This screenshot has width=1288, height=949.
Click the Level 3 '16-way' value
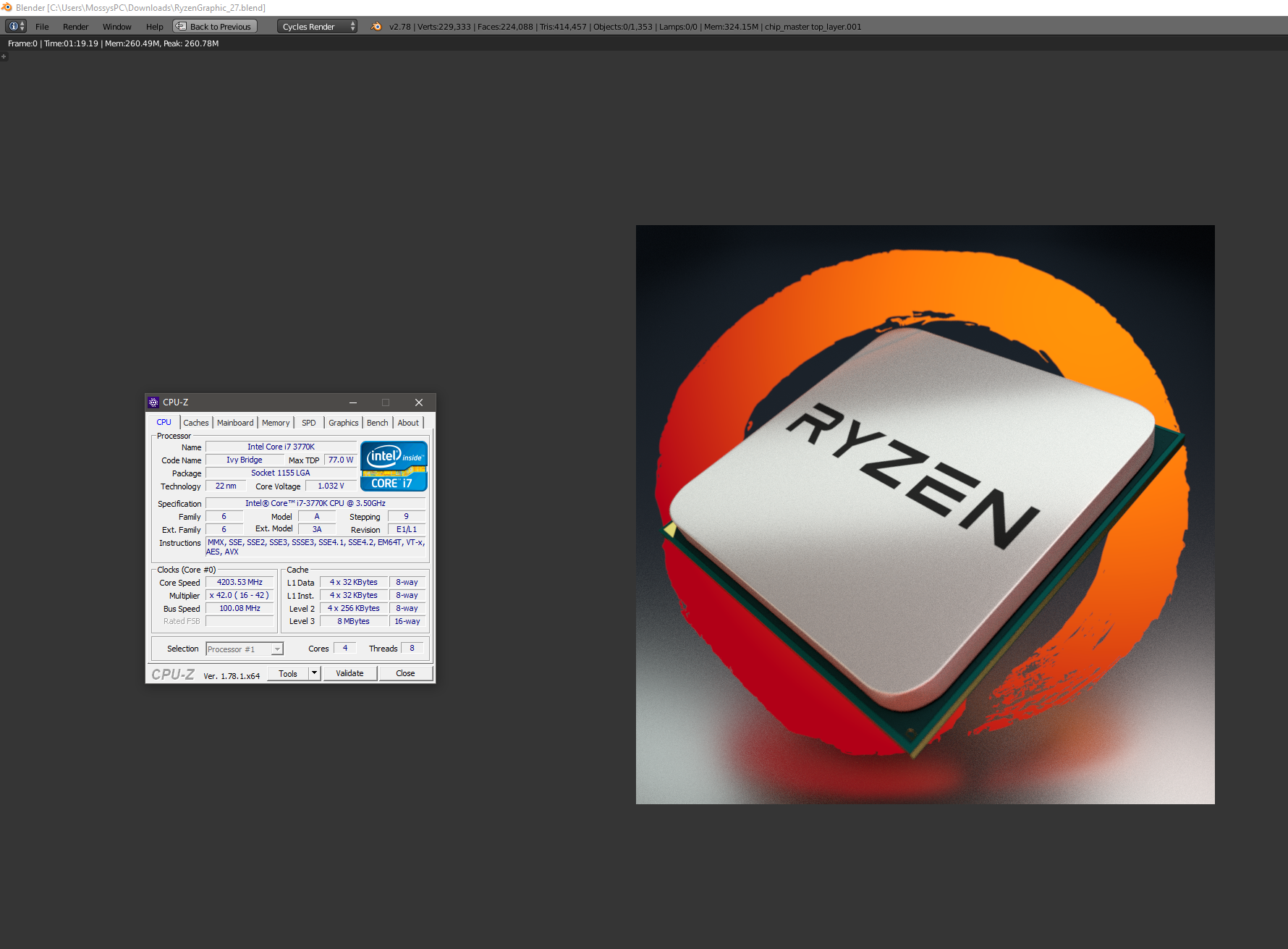[407, 621]
